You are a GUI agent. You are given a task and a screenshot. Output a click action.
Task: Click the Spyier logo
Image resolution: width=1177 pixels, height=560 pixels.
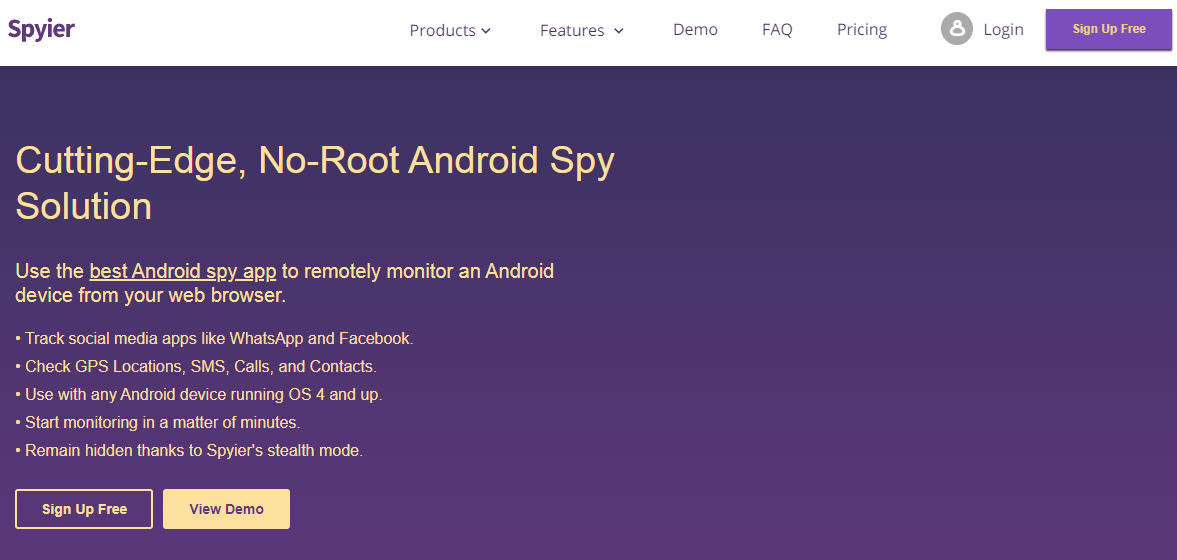(x=41, y=29)
